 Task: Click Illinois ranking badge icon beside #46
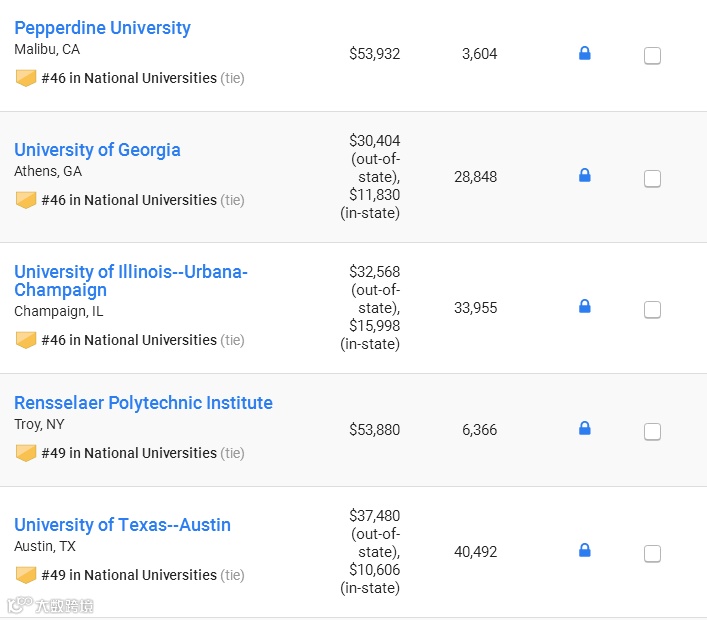tap(26, 340)
